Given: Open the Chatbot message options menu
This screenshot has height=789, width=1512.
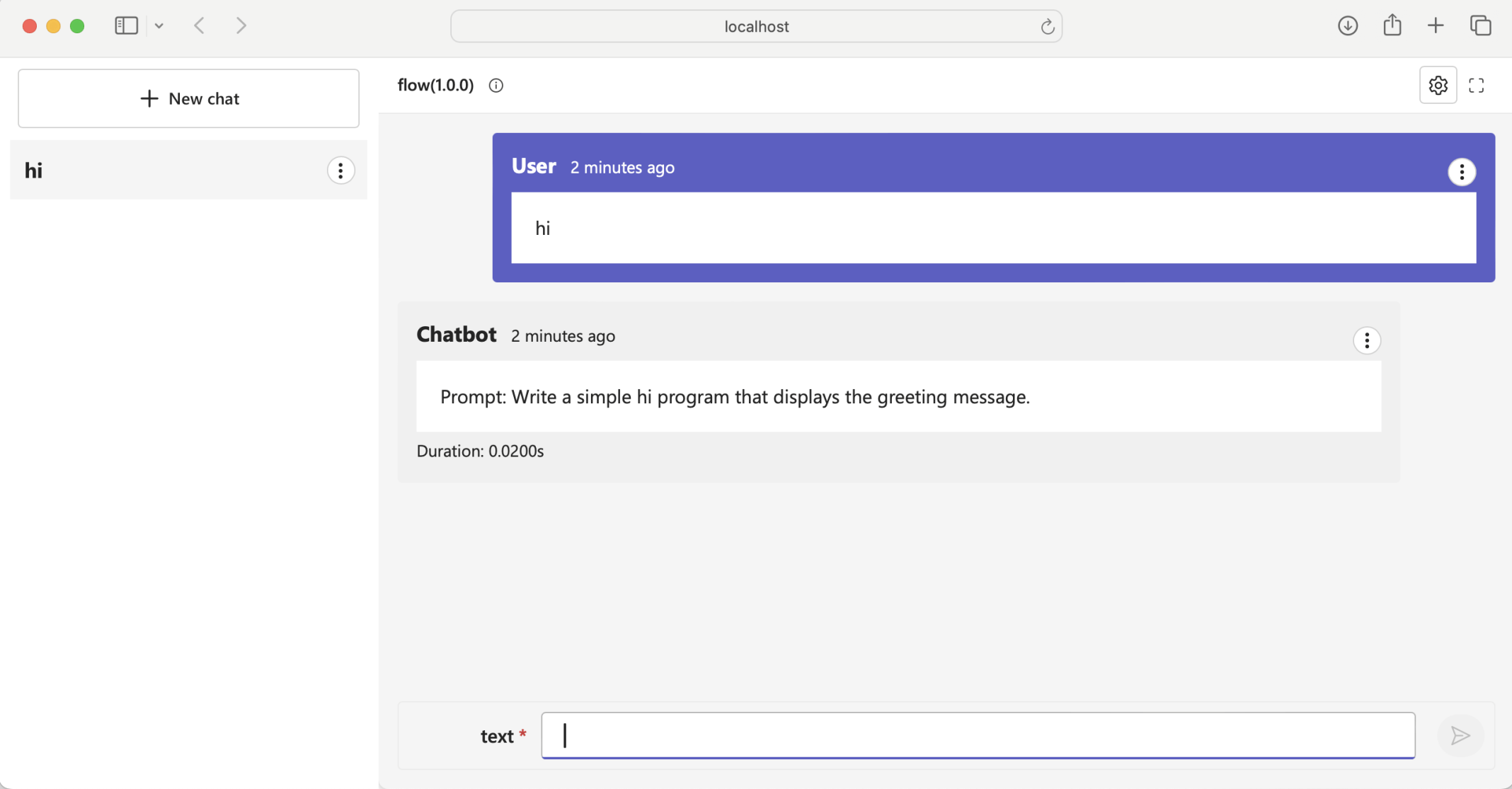Looking at the screenshot, I should tap(1366, 340).
